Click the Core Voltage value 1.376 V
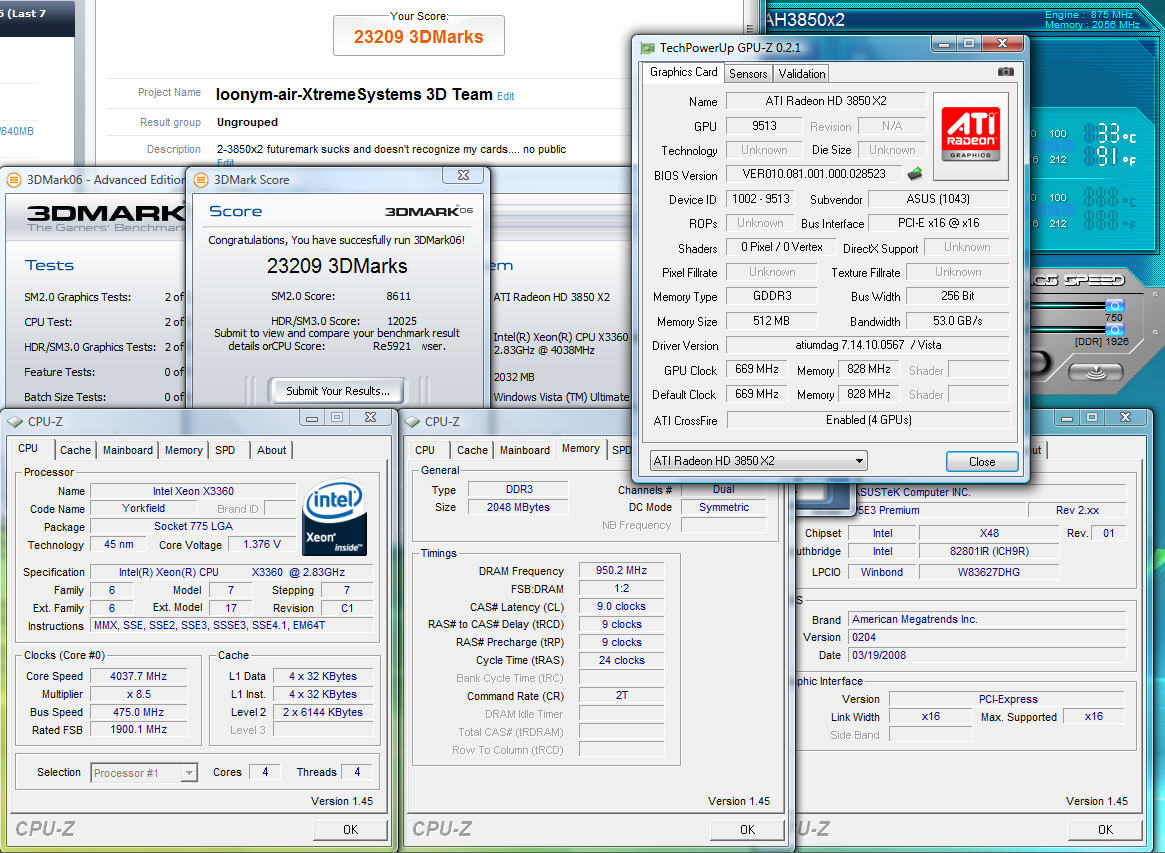Image resolution: width=1165 pixels, height=853 pixels. 262,544
